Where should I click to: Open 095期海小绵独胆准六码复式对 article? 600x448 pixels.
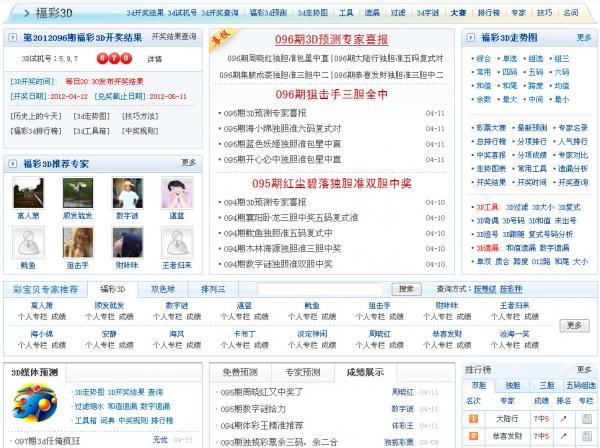click(282, 129)
